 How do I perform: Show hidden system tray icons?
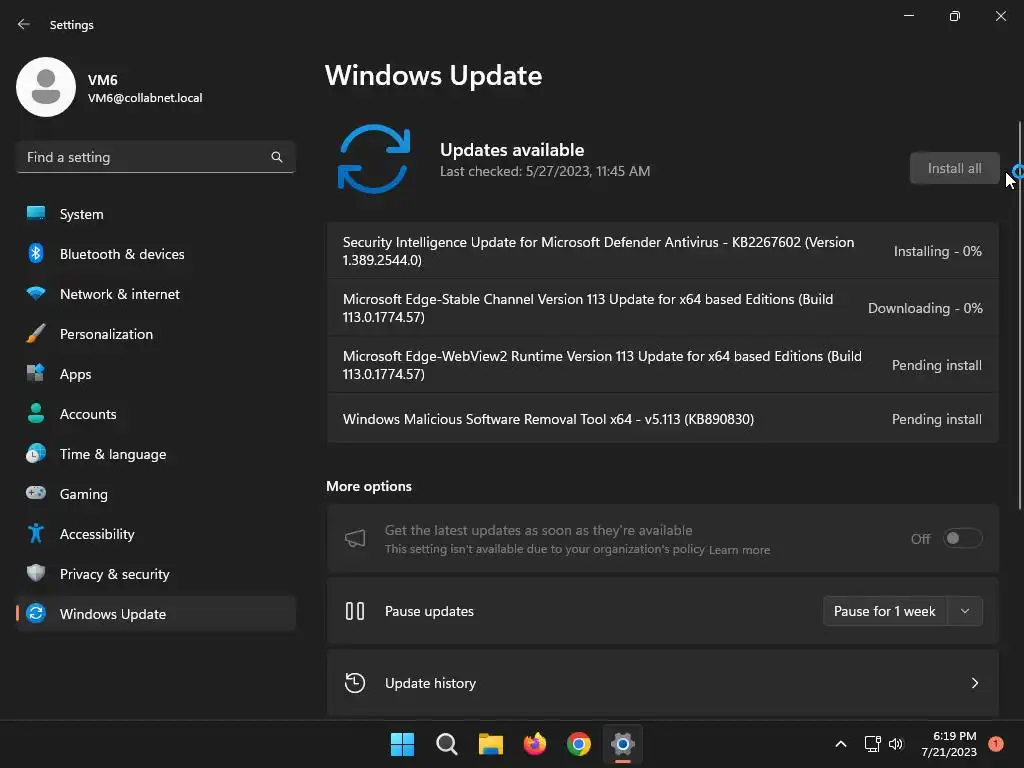point(841,744)
